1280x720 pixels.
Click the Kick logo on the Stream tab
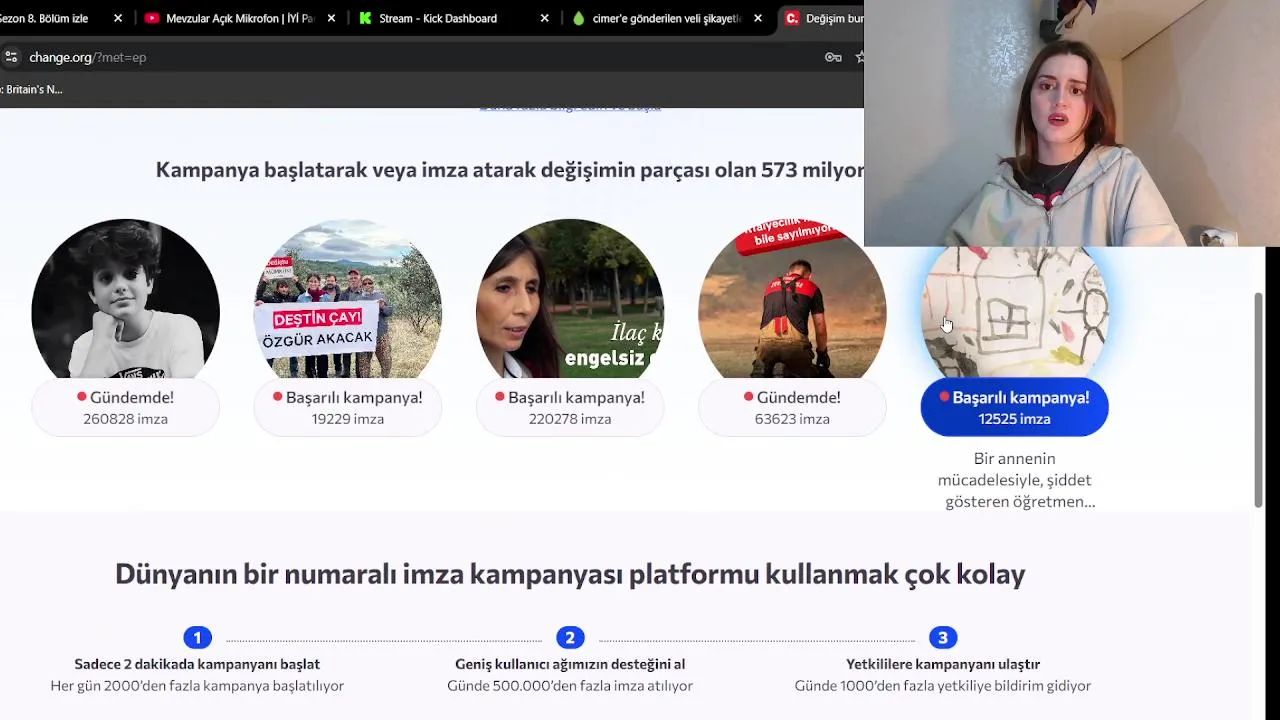click(365, 18)
